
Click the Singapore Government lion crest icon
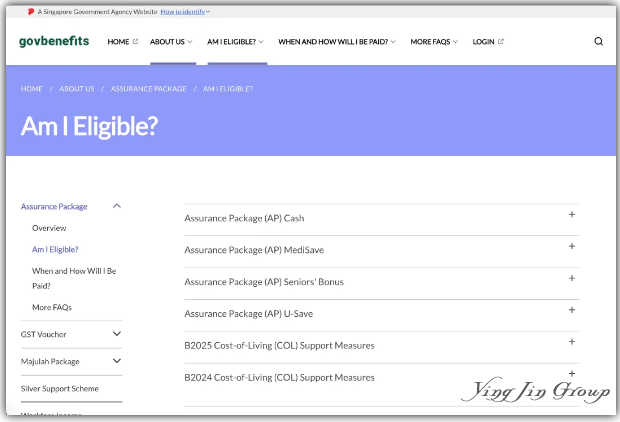pos(31,12)
